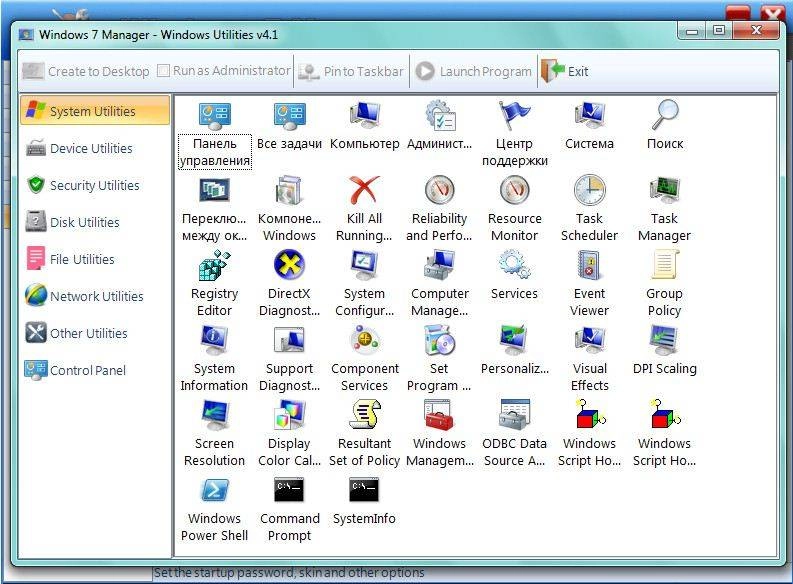Click Pin to Taskbar button

tap(351, 71)
